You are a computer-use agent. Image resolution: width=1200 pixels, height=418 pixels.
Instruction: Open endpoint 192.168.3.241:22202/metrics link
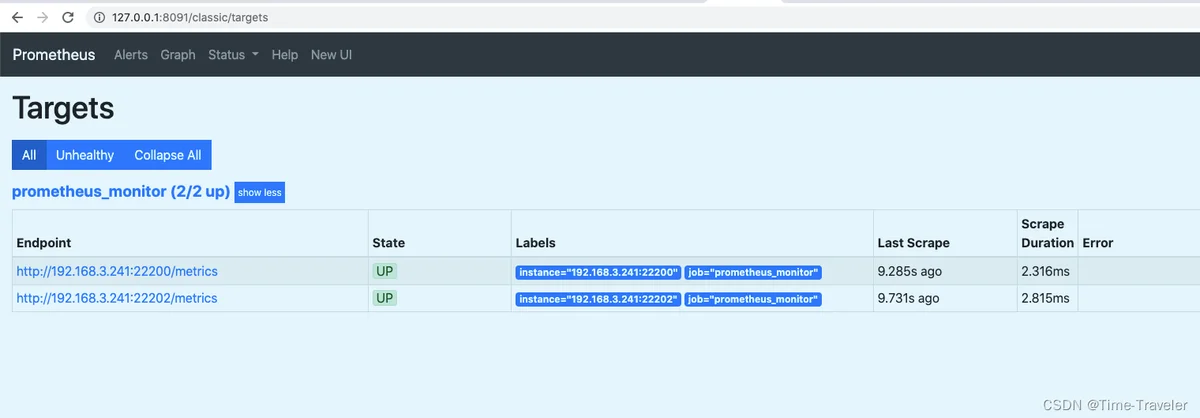[x=117, y=298]
